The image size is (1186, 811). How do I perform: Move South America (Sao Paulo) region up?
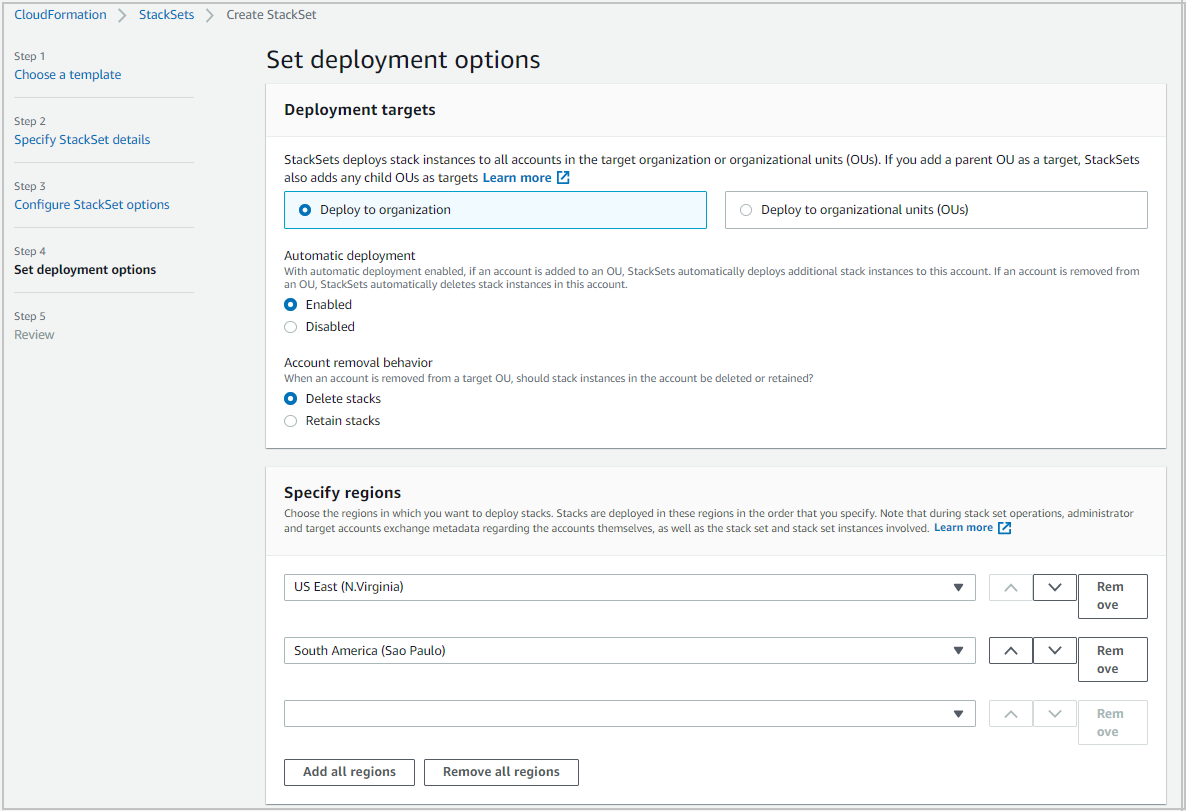tap(1010, 650)
